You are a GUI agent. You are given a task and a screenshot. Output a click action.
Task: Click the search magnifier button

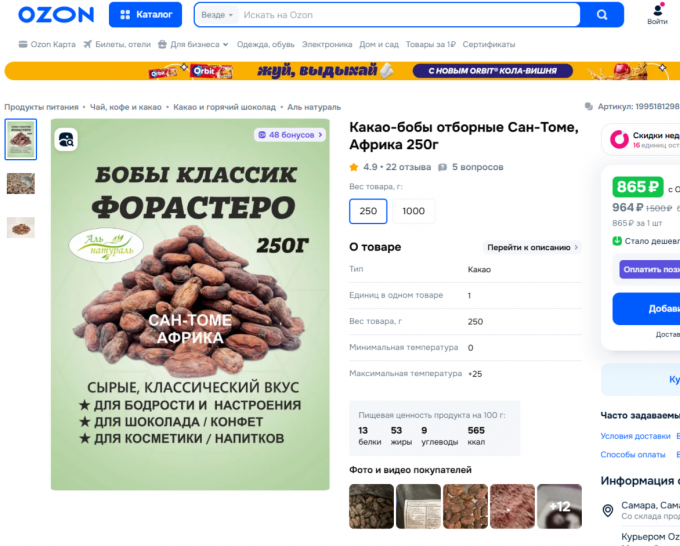[x=602, y=15]
